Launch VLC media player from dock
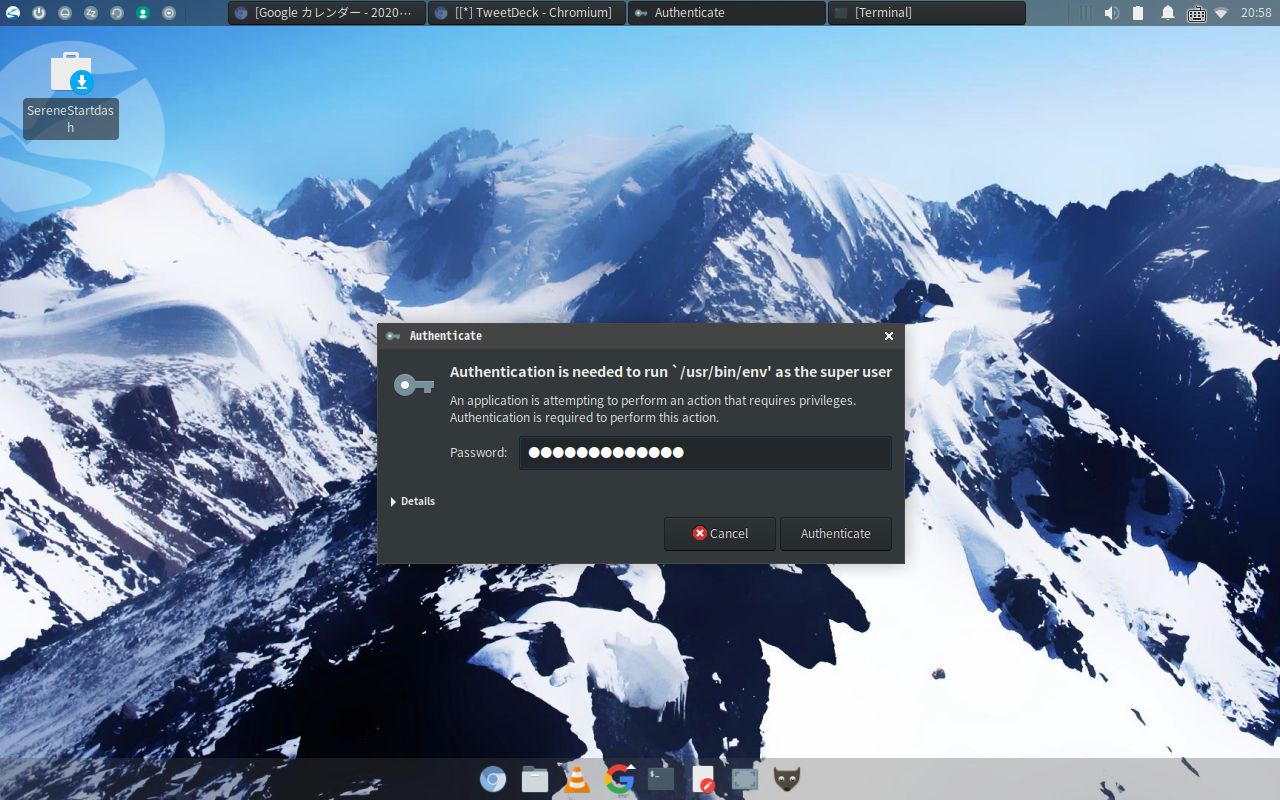 pos(577,779)
